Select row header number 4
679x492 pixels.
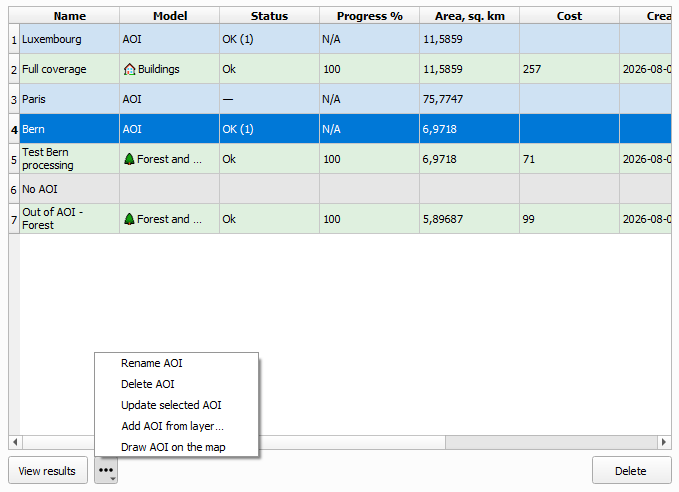[x=14, y=129]
